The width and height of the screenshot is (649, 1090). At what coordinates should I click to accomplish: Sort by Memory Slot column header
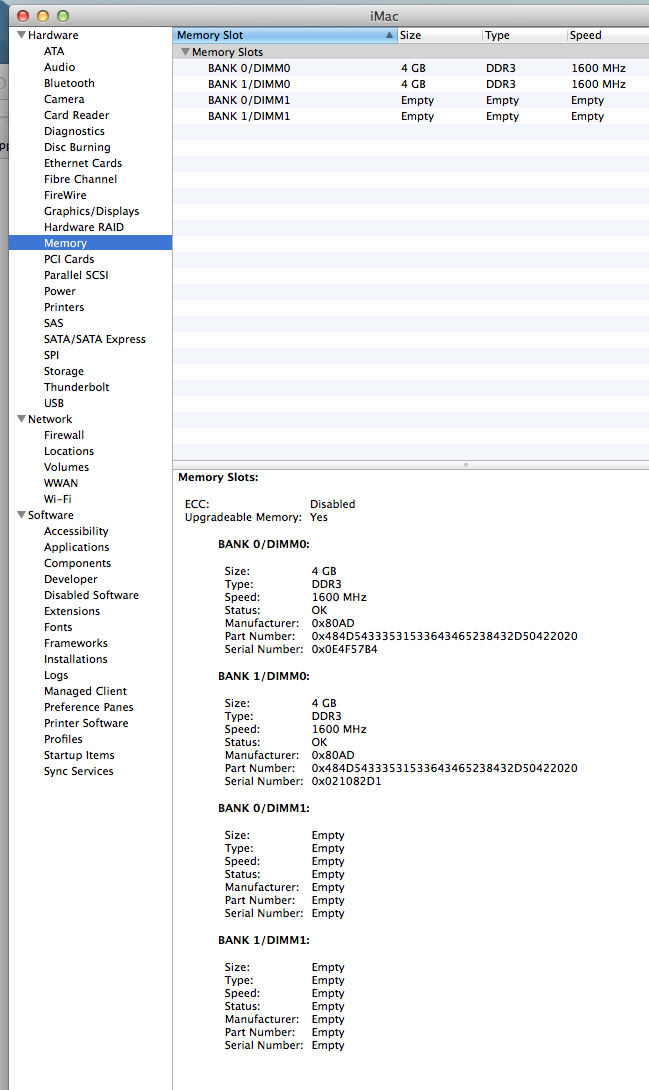[285, 35]
